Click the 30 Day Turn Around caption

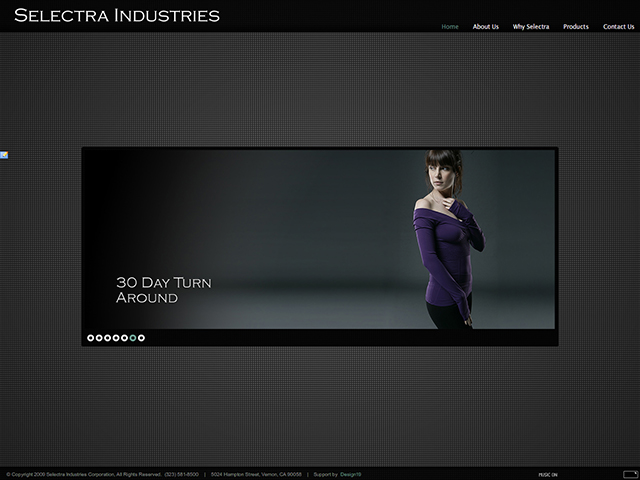click(x=163, y=290)
